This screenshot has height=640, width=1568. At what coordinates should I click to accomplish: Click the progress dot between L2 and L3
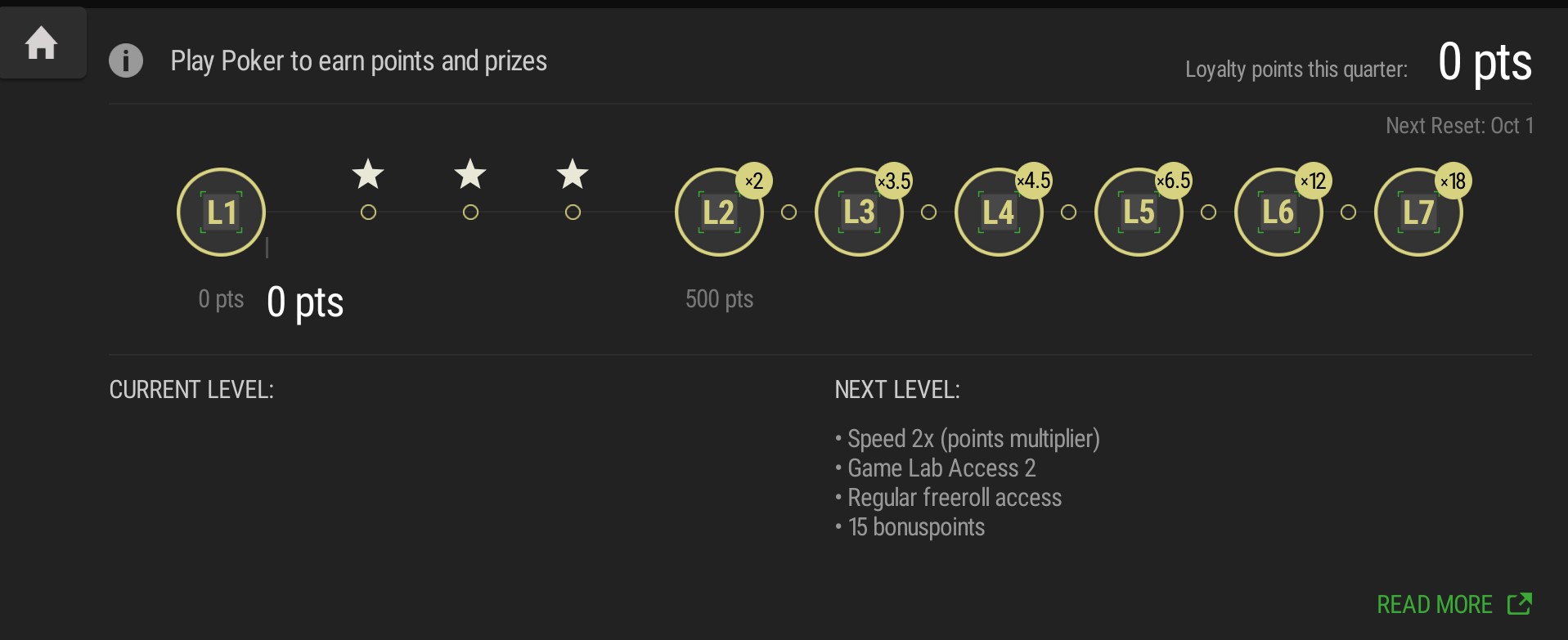(x=788, y=213)
